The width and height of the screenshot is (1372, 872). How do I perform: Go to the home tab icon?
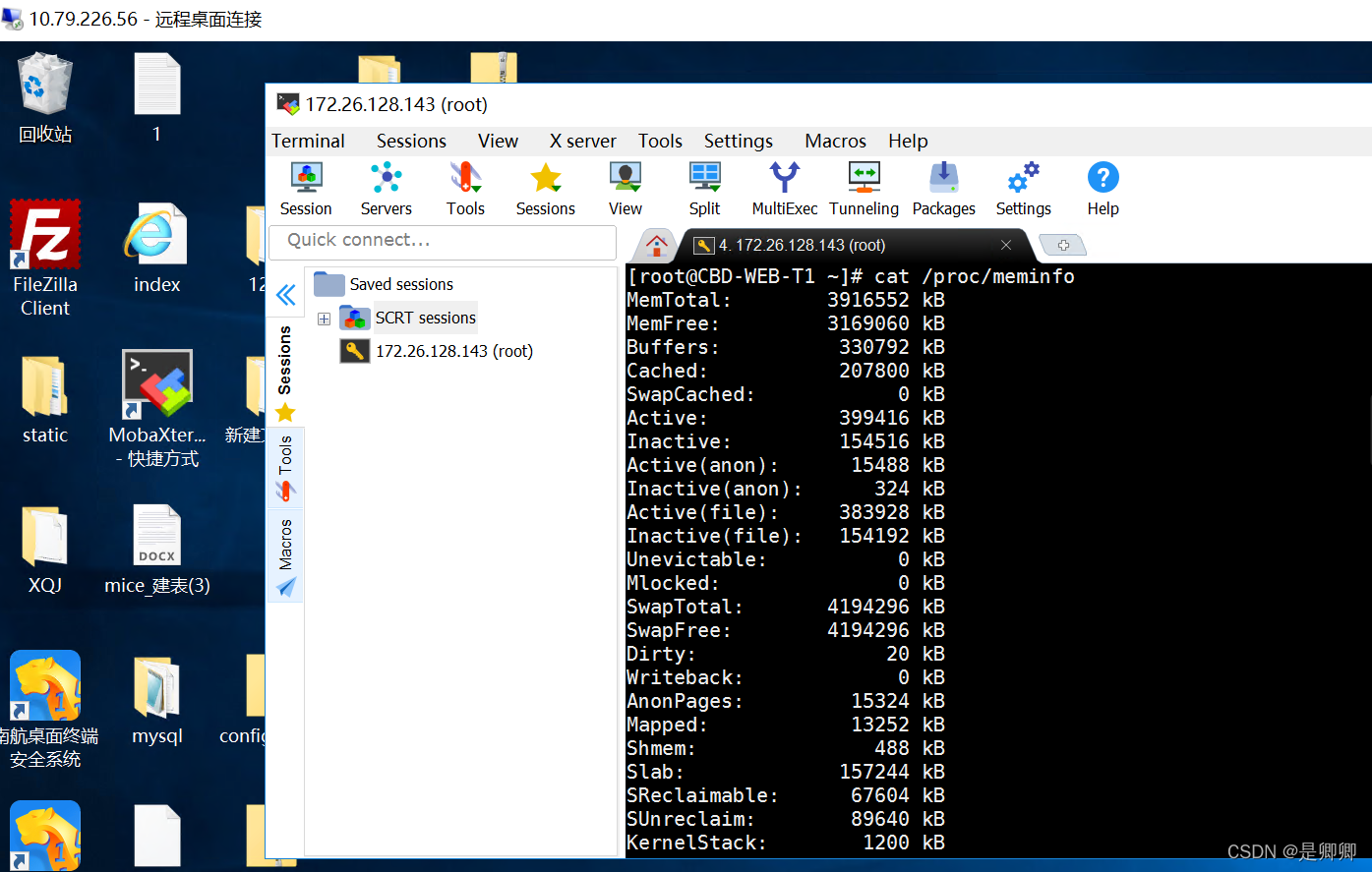click(656, 245)
